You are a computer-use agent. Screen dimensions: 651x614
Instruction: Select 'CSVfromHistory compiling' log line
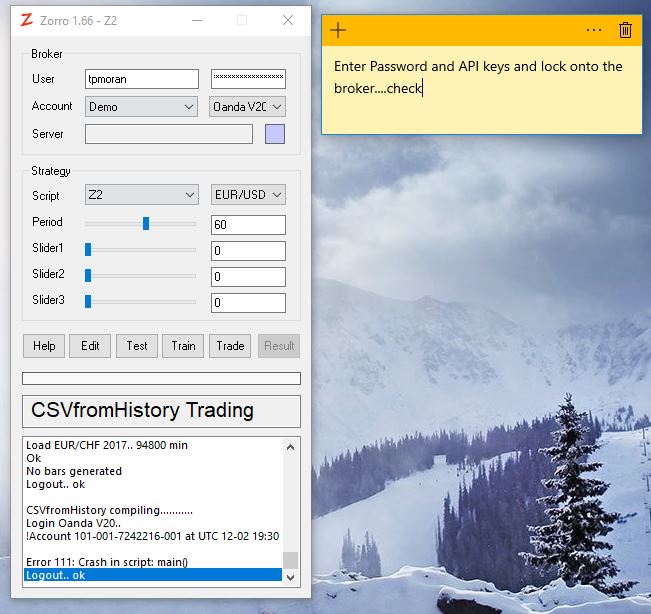(x=109, y=510)
